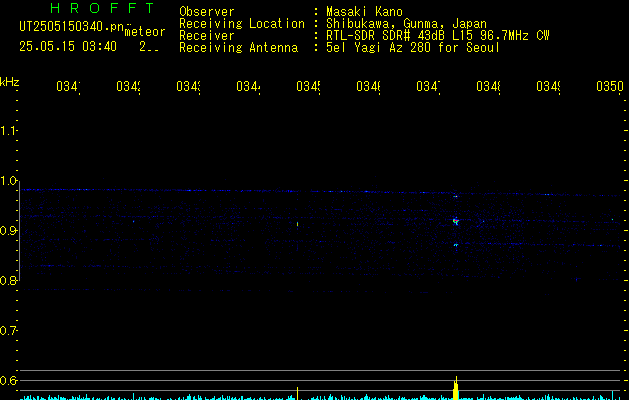Image resolution: width=629 pixels, height=400 pixels.
Task: Click the 1.1 frequency axis label
Action: tap(8, 131)
